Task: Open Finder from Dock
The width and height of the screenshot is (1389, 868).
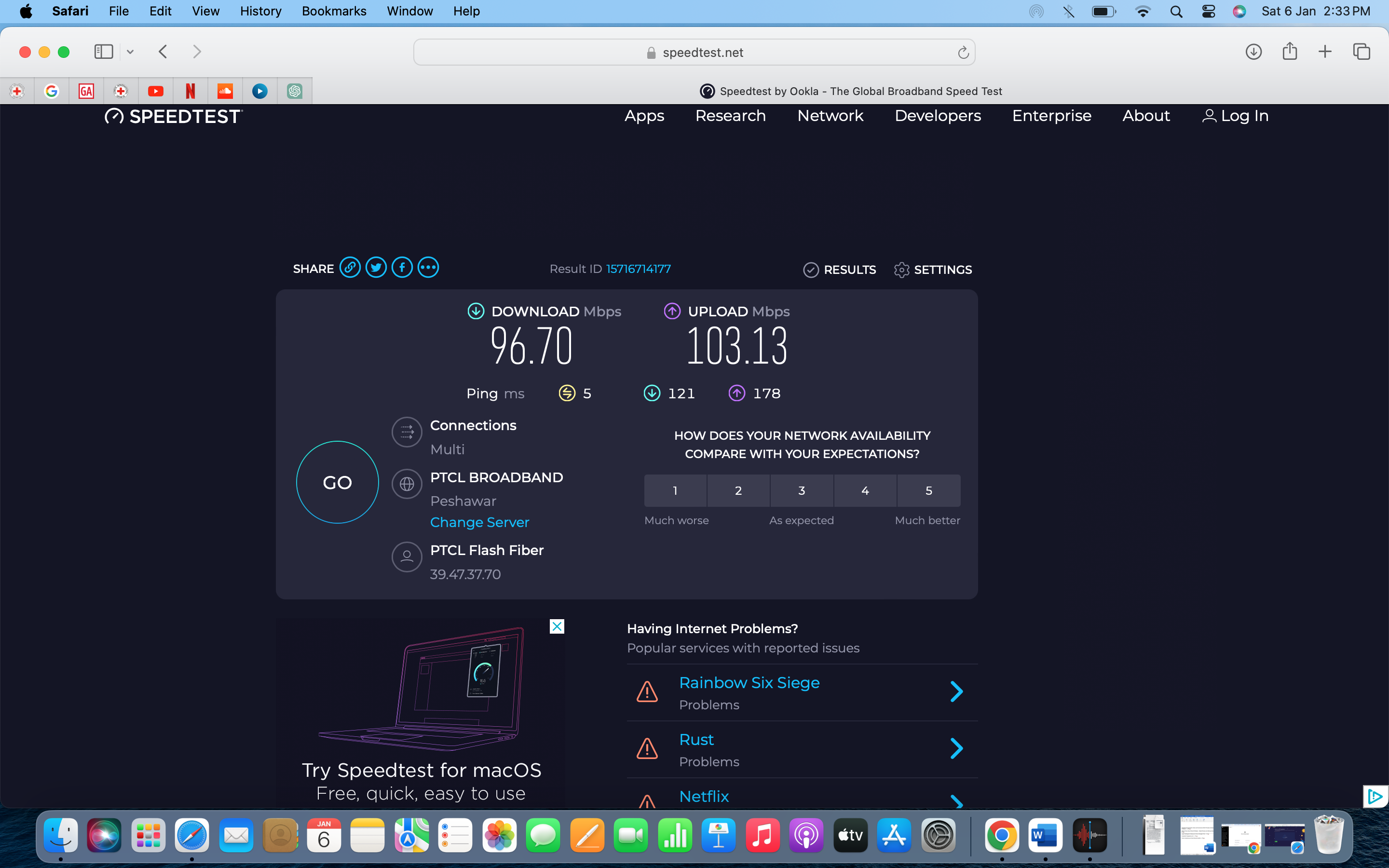Action: tap(61, 835)
